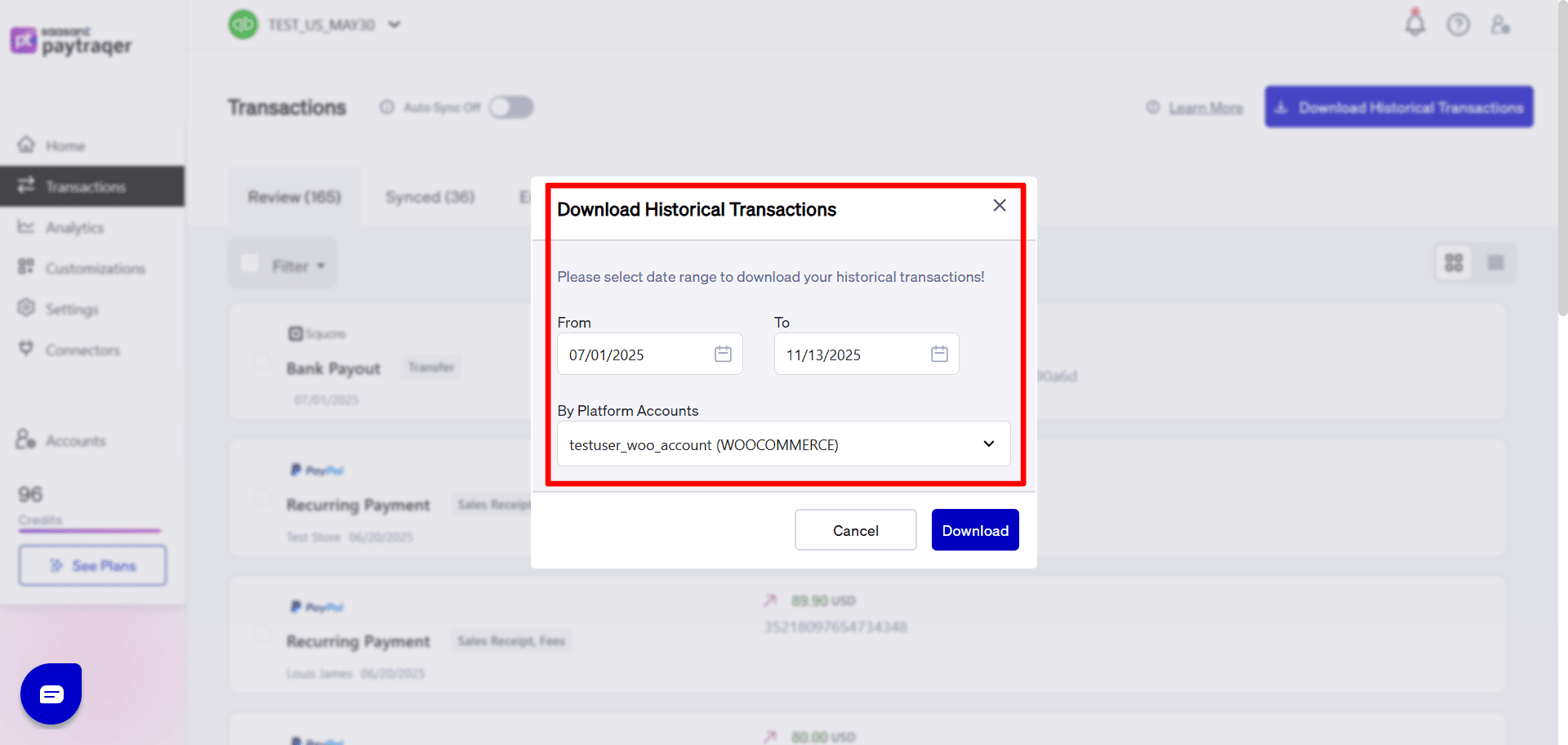Switch to the Synced tab
This screenshot has width=1568, height=745.
point(430,196)
